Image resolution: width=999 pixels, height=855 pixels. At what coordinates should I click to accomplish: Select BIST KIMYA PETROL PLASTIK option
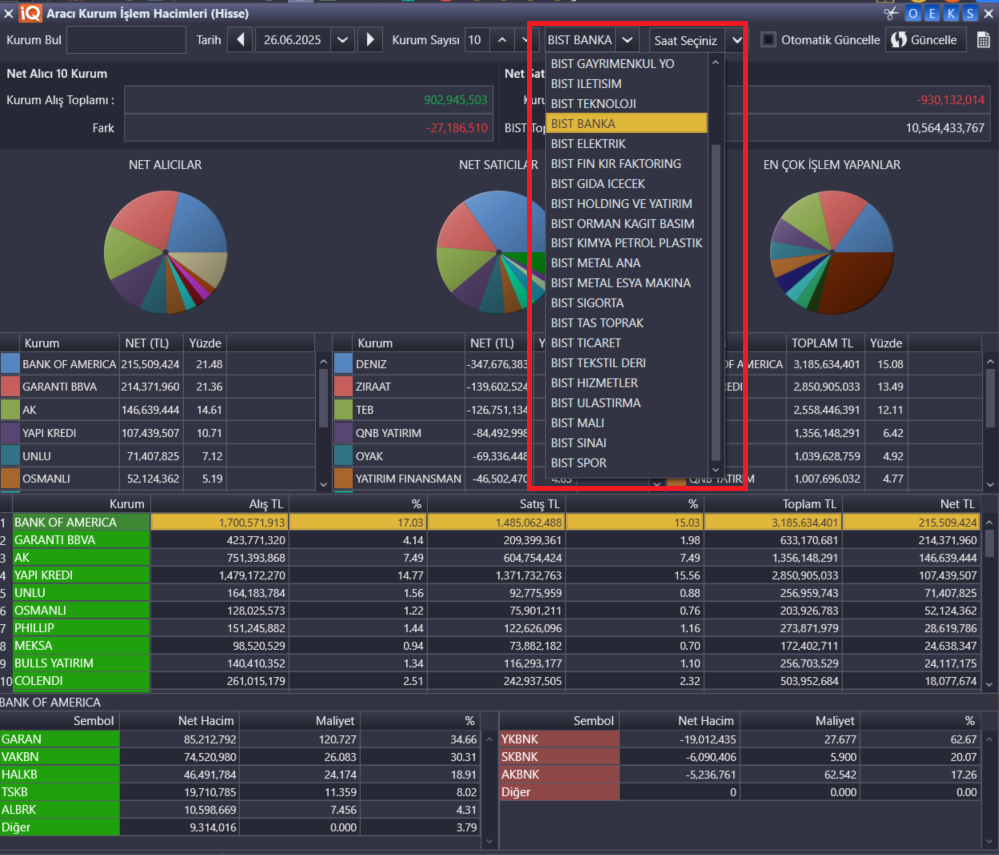click(626, 243)
